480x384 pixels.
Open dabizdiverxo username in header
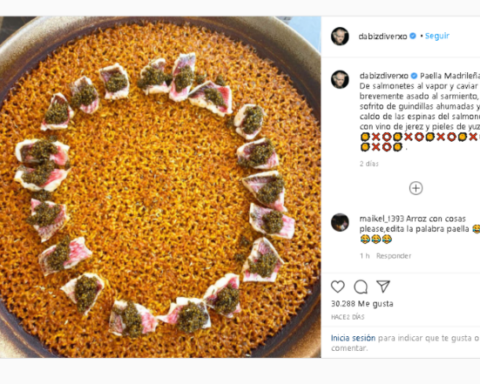[383, 36]
